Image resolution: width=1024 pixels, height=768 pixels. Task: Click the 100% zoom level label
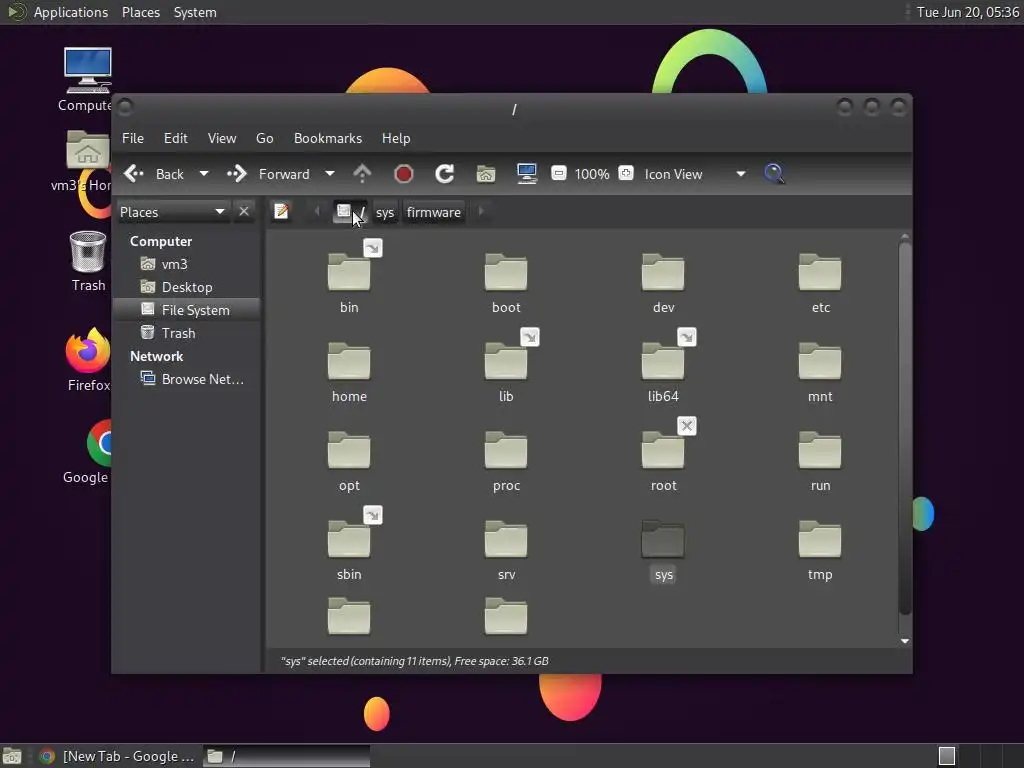click(x=592, y=174)
